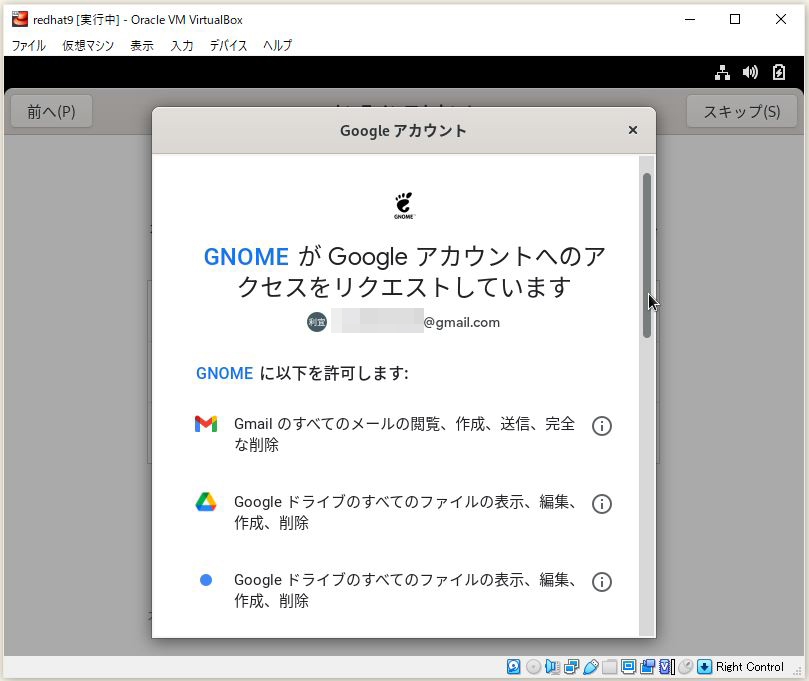Click info icon for Gmail permission
The height and width of the screenshot is (681, 809).
602,426
